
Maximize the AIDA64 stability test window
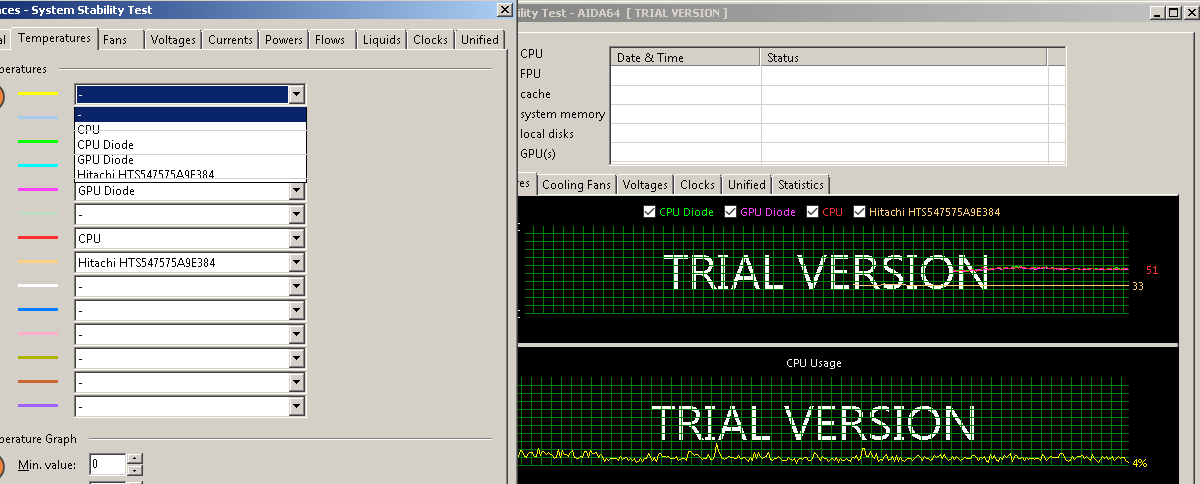(1173, 13)
